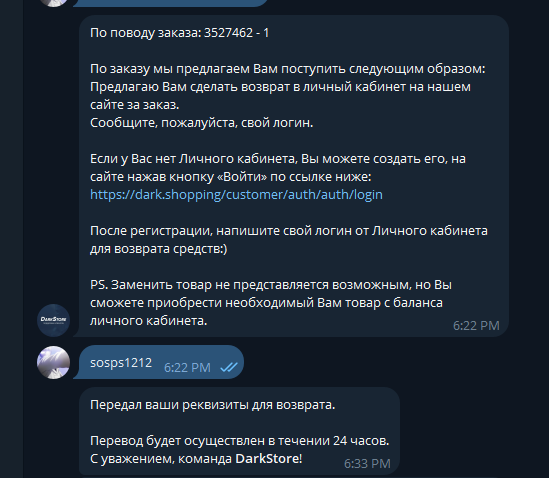
Task: Click the bold DarkStore word in the signature
Action: click(267, 458)
